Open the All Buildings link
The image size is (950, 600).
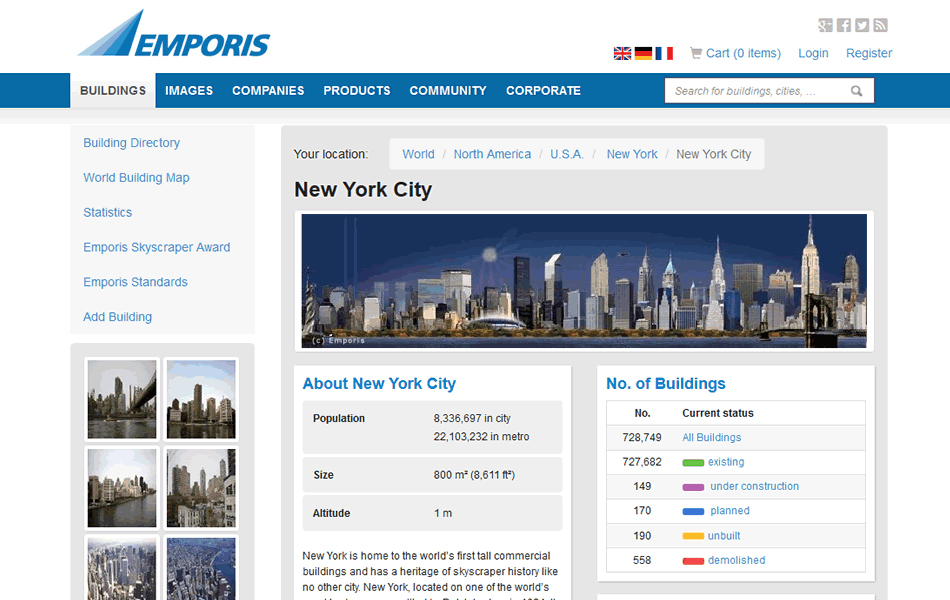coord(711,438)
